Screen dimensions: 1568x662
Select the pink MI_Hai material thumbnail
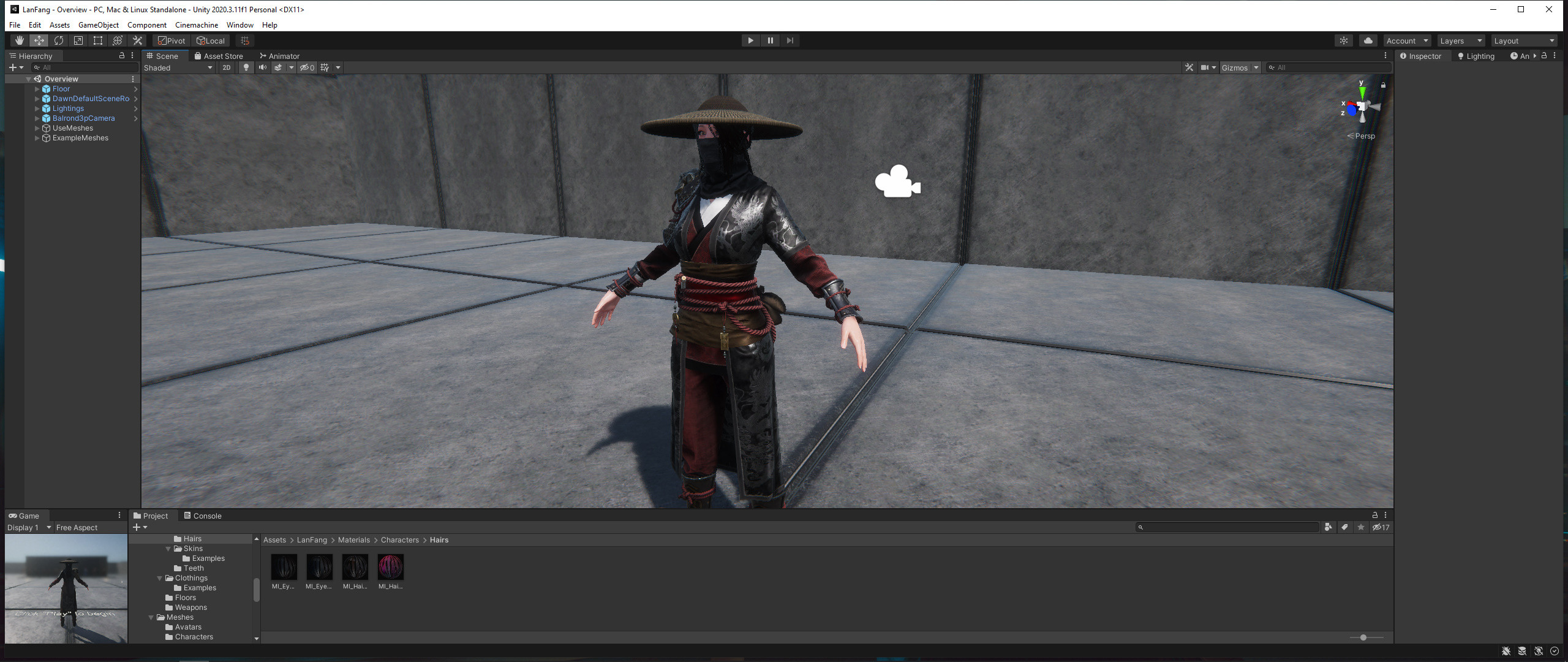(391, 567)
